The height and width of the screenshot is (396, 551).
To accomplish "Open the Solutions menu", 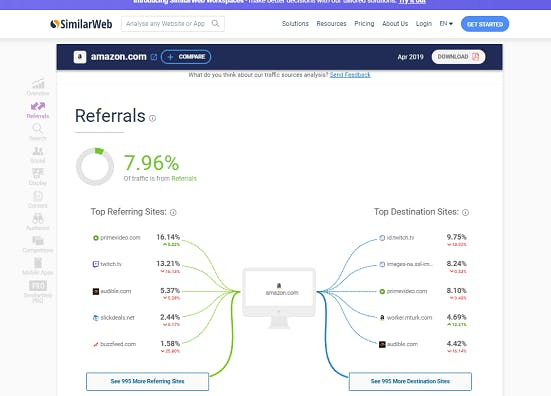I will point(295,24).
